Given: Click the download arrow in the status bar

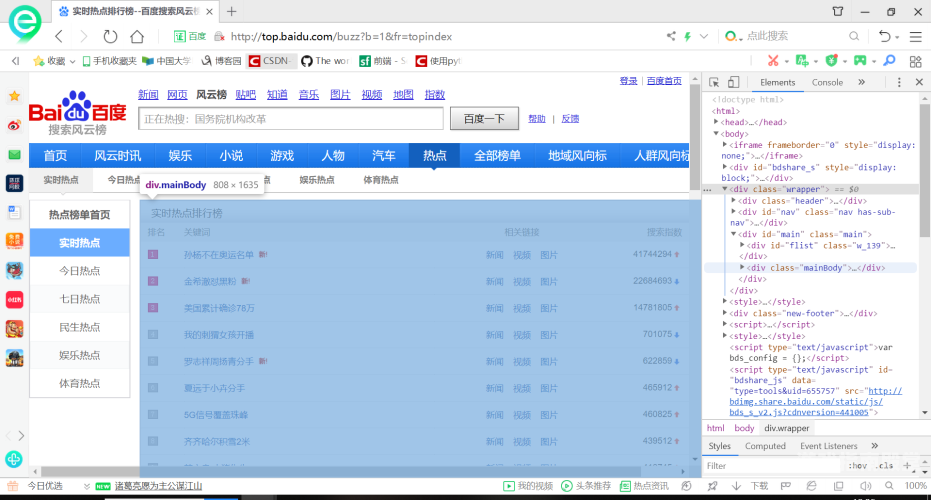Looking at the screenshot, I should [x=736, y=486].
